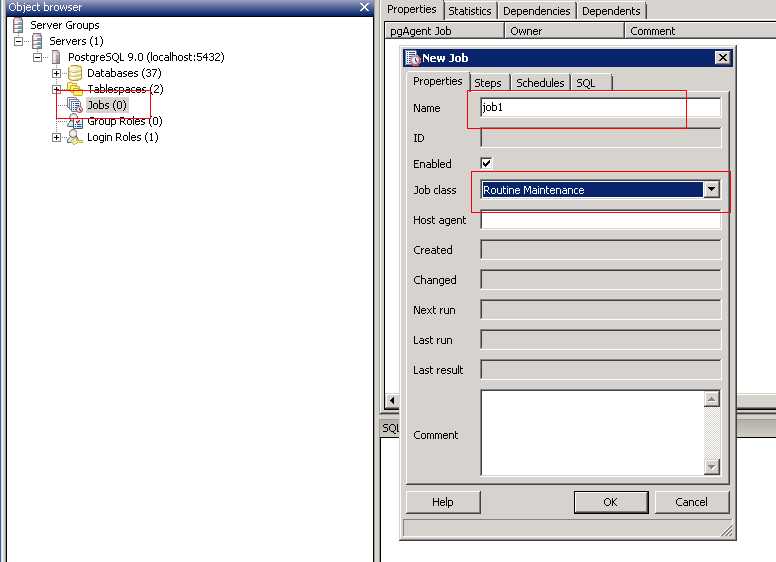Collapse the Servers (1) tree node

click(18, 42)
